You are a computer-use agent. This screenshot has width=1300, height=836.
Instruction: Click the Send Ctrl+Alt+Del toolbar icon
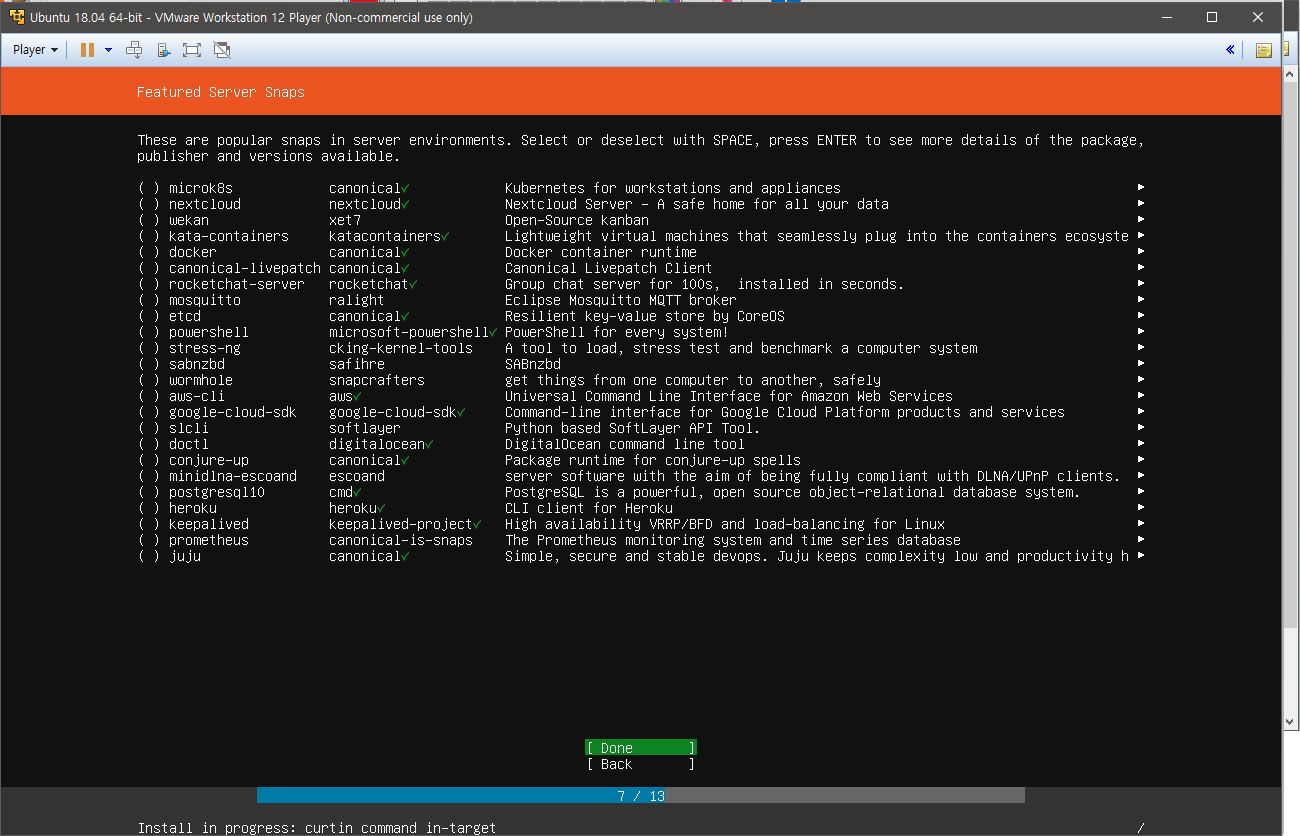(134, 49)
